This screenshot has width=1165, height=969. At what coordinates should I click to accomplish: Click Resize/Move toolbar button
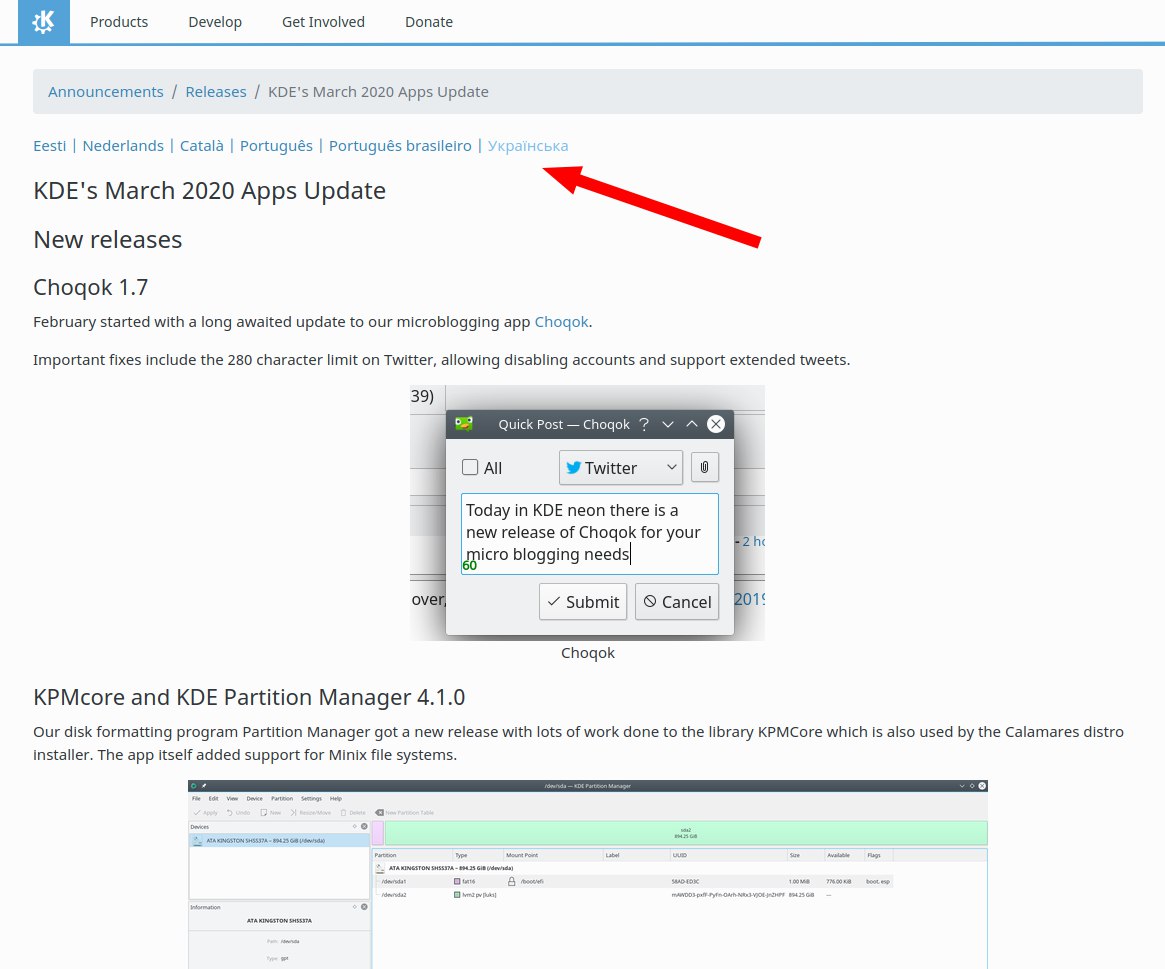(311, 813)
